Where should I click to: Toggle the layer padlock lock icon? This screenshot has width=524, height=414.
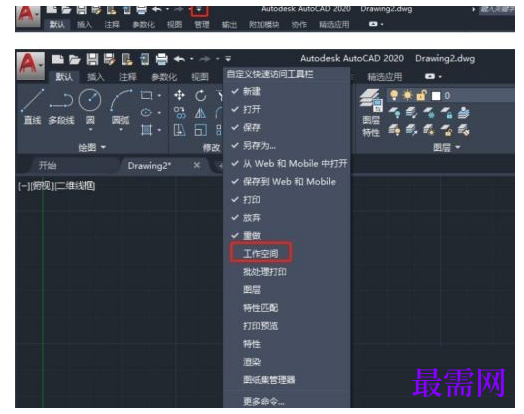[x=421, y=96]
